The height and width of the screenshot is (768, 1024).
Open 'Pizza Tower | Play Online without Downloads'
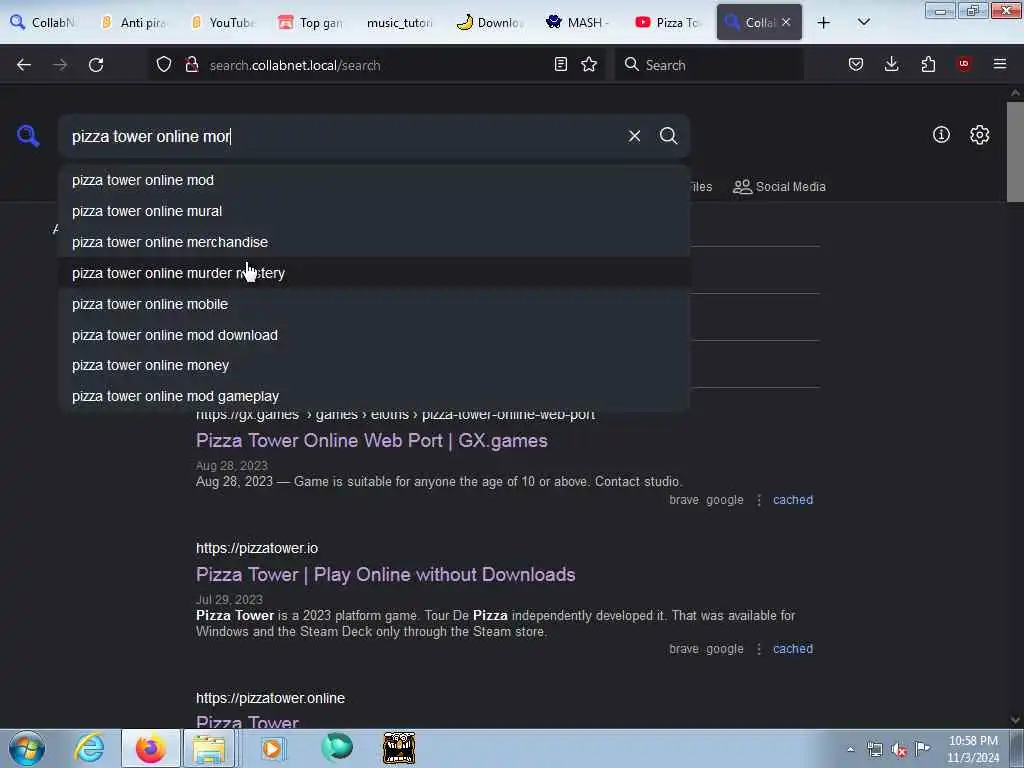pos(385,575)
